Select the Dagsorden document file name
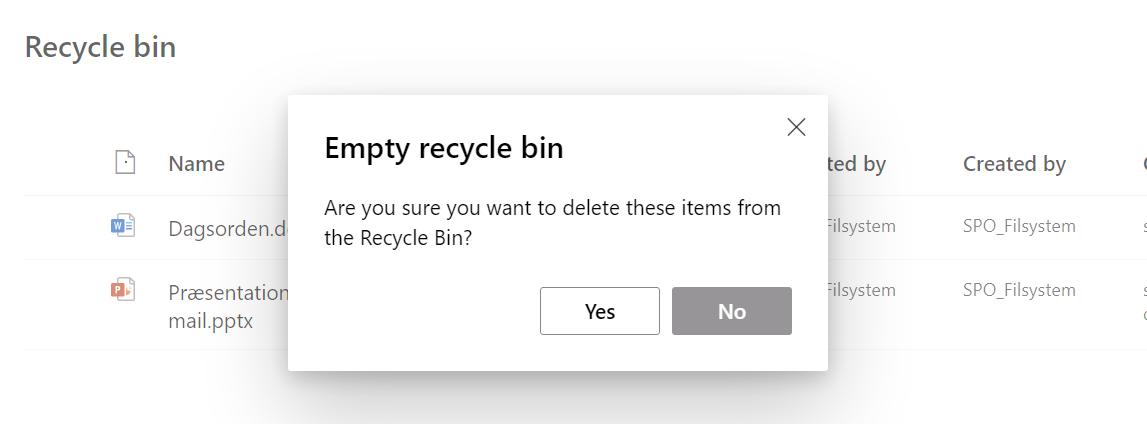Viewport: 1147px width, 424px height. (x=228, y=229)
